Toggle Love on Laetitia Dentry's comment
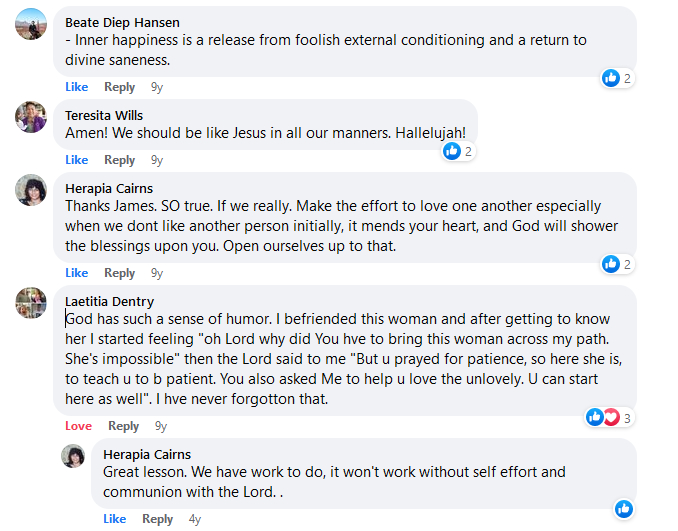 point(78,426)
